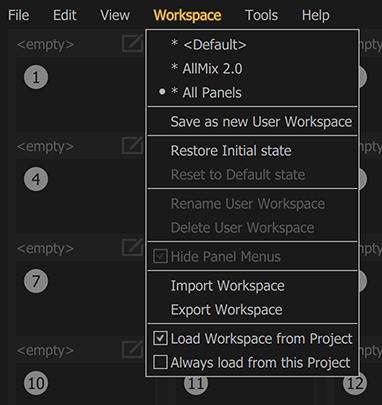Select the All Panels workspace

pyautogui.click(x=252, y=93)
